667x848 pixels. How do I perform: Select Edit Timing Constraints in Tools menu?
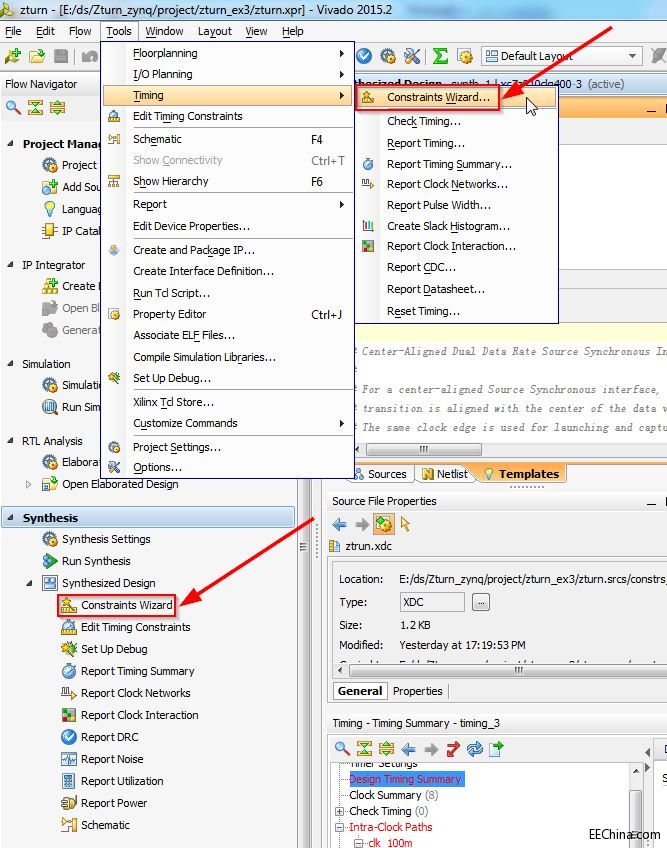[227, 116]
